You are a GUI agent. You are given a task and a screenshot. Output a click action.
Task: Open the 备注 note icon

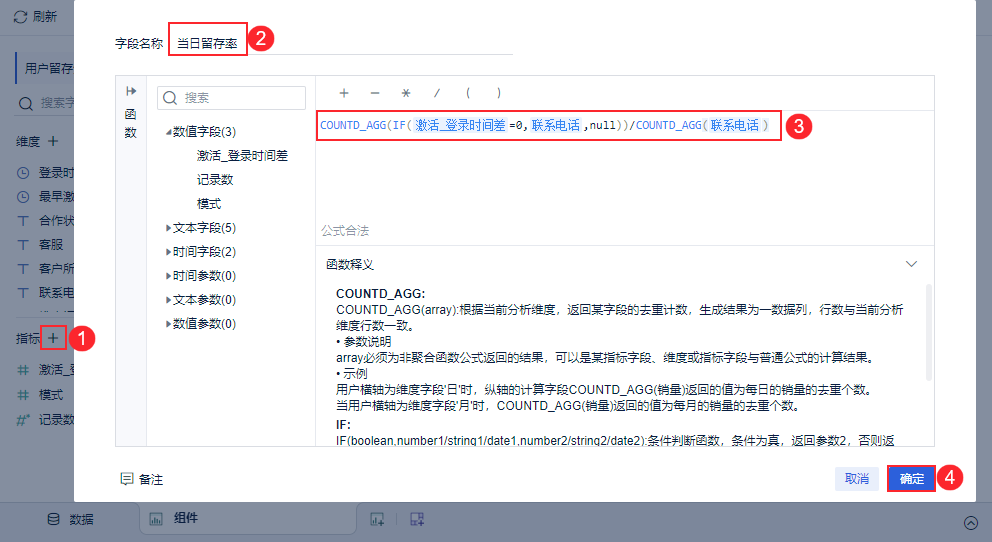tap(127, 479)
